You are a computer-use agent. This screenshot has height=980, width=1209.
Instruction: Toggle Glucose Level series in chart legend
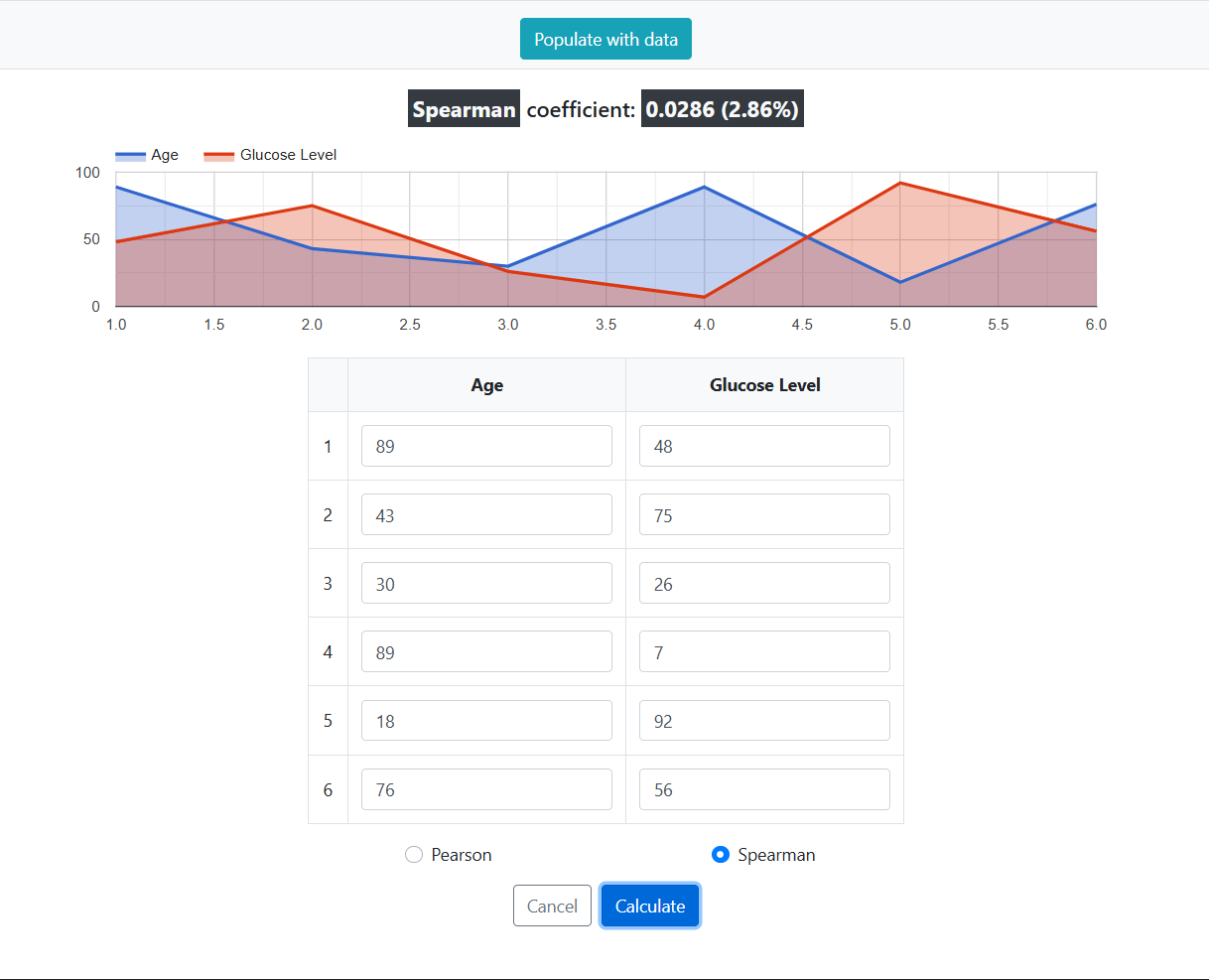tap(270, 155)
